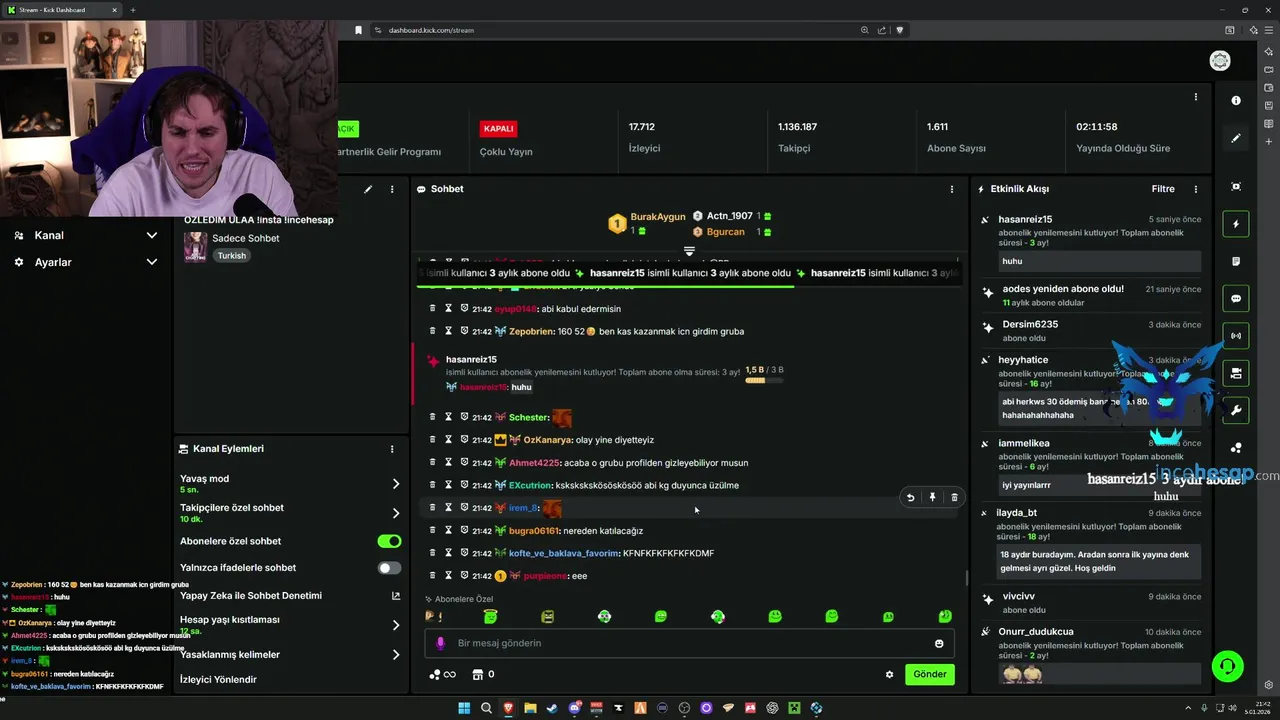
Task: Open the Takipçilere özel sohbet arrow
Action: coord(396,513)
